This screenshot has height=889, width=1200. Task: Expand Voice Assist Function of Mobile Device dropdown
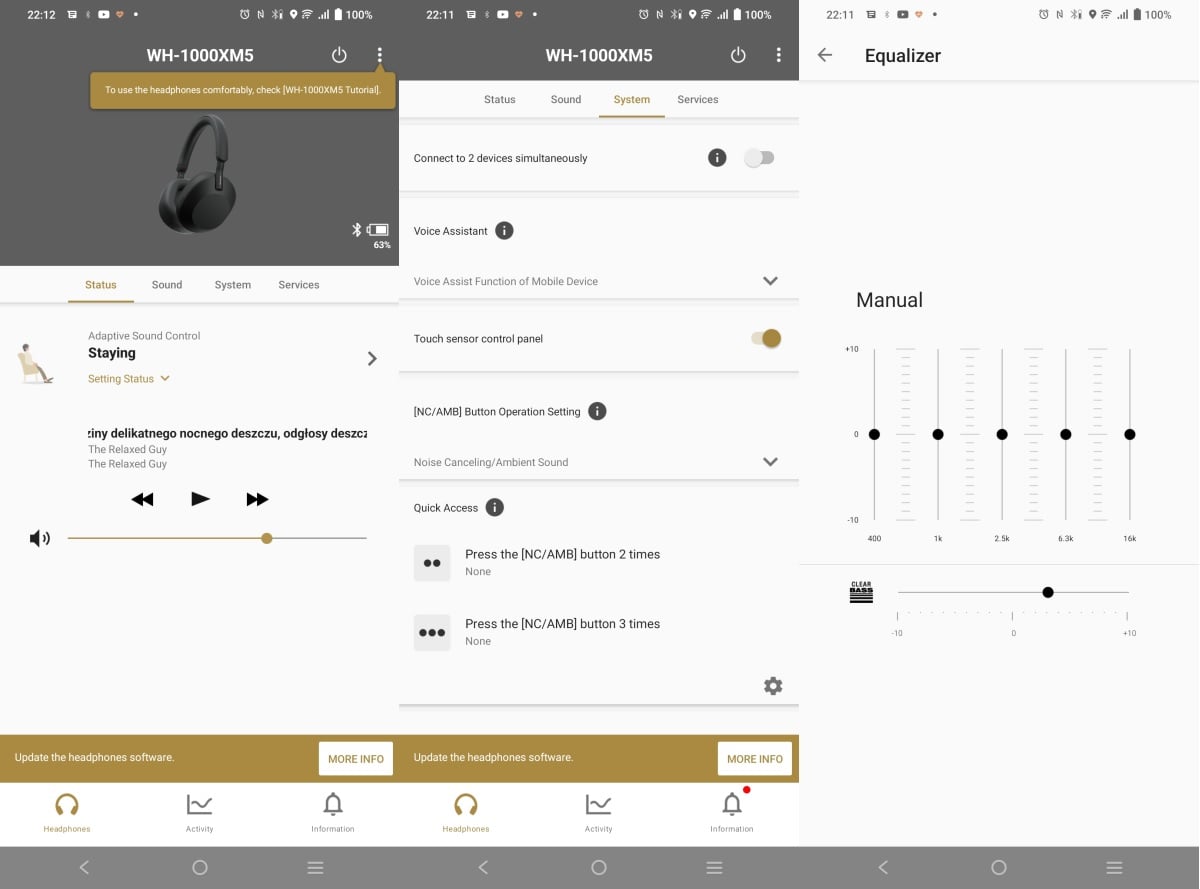pos(599,281)
